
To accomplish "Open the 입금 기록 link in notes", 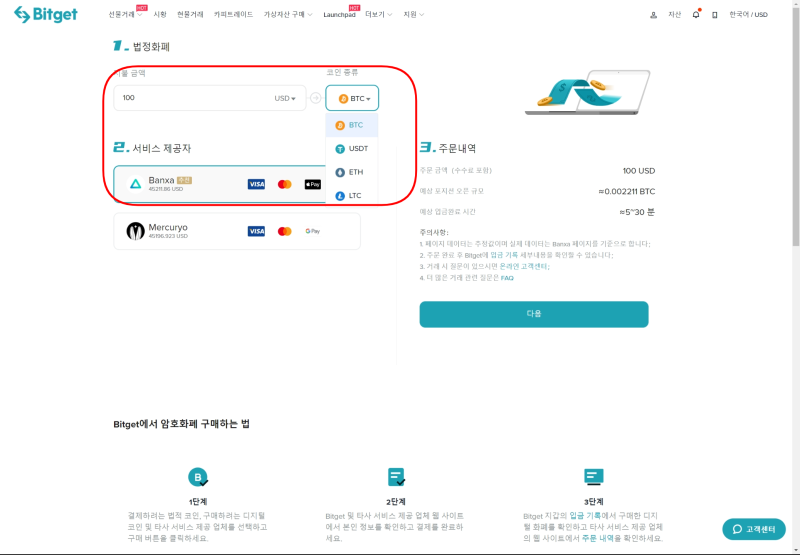I will (504, 255).
